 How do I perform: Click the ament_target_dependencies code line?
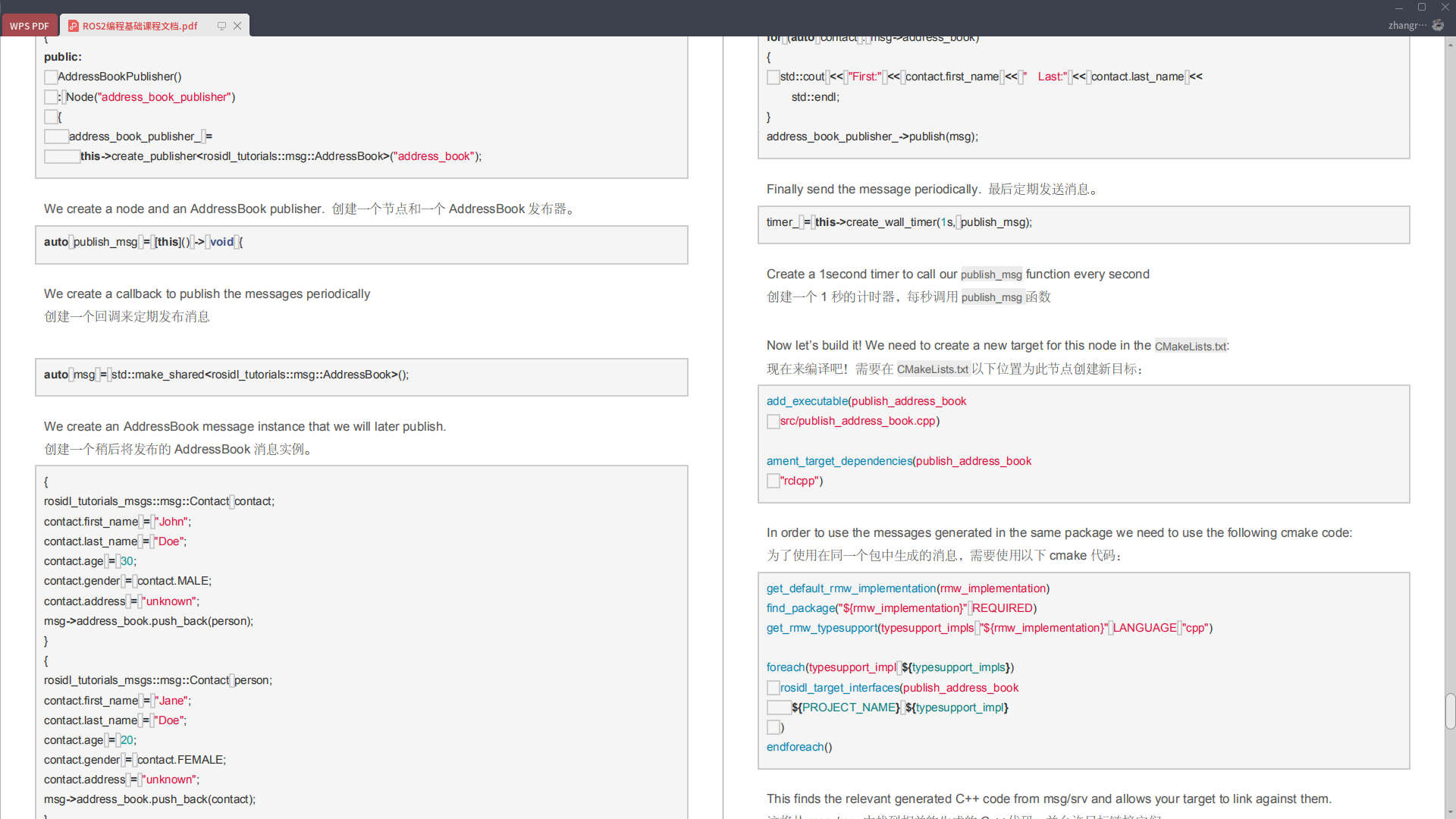tap(899, 461)
